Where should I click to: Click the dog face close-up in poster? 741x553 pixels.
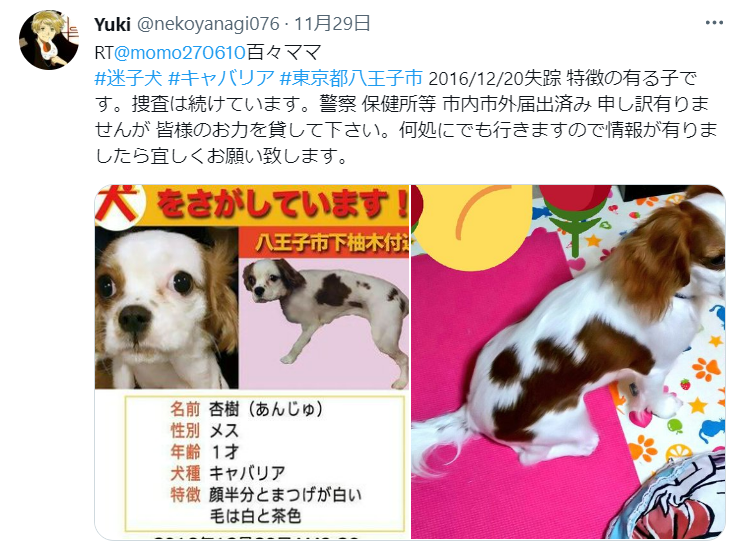pyautogui.click(x=166, y=308)
